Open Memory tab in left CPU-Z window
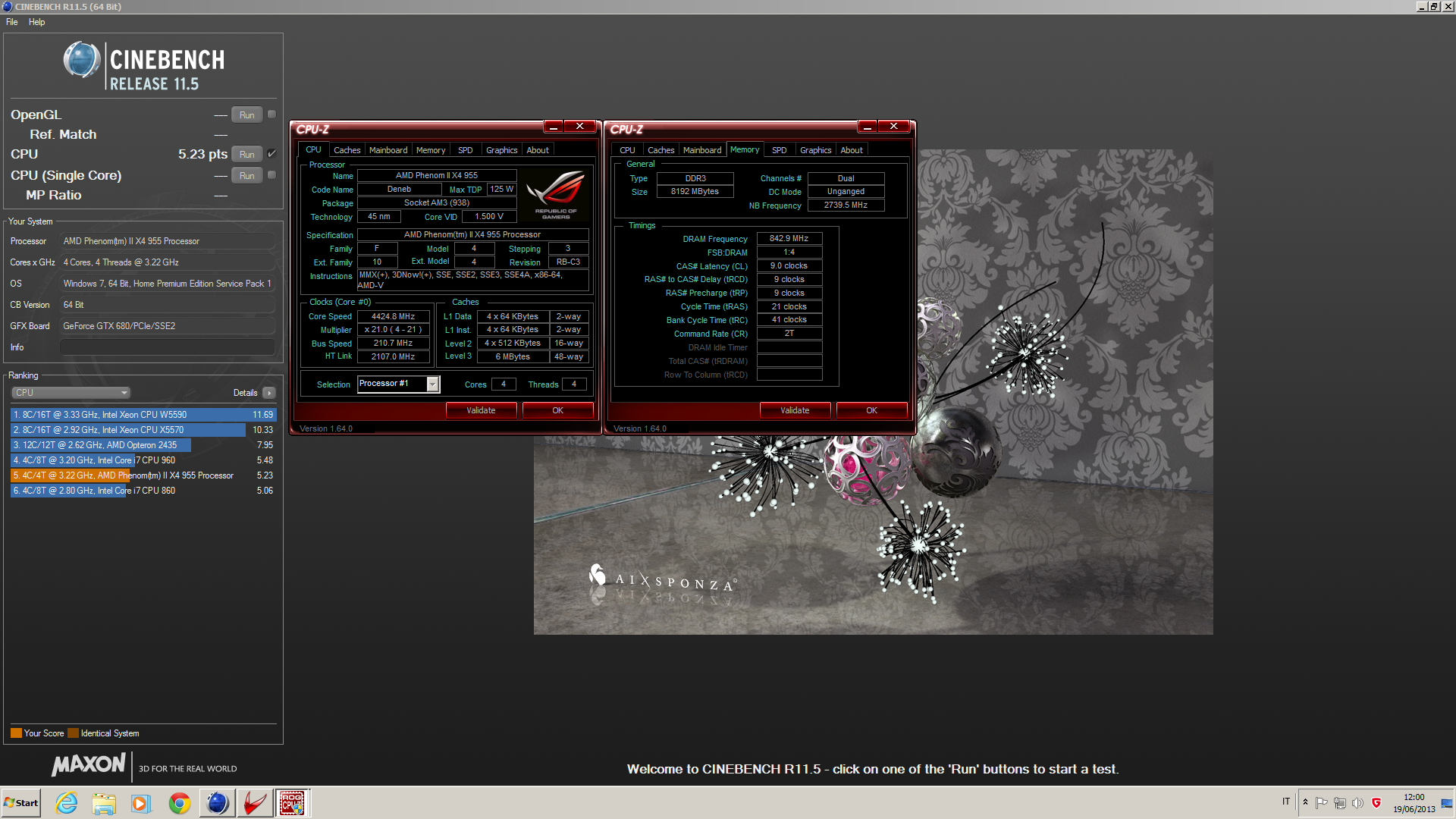 tap(431, 150)
